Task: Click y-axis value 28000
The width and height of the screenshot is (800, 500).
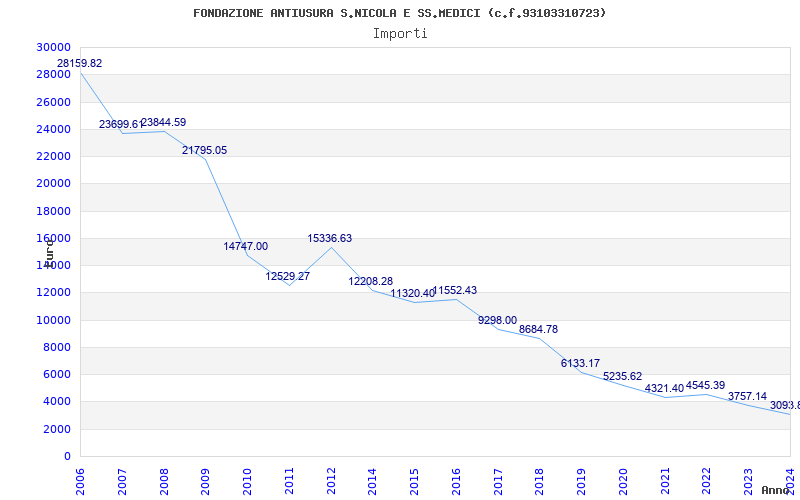Action: (53, 74)
